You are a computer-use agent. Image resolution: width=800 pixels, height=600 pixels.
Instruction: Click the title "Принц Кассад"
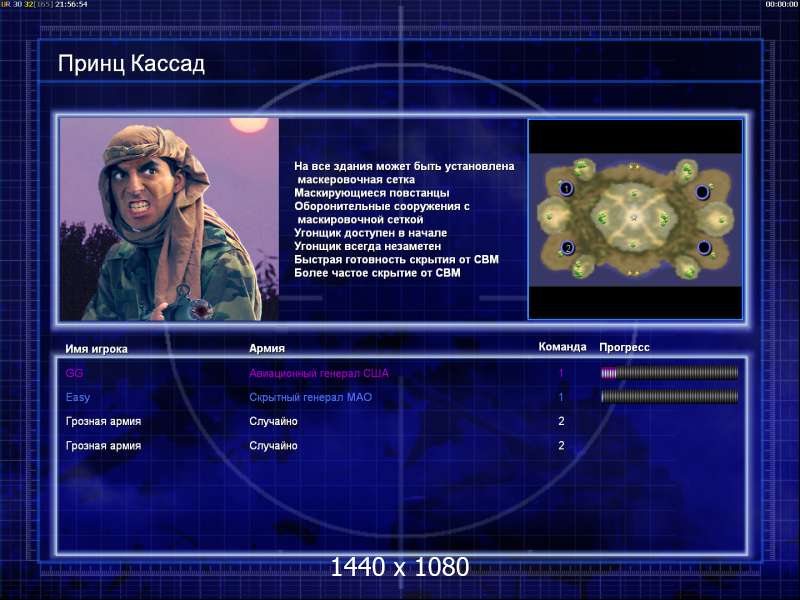point(131,64)
